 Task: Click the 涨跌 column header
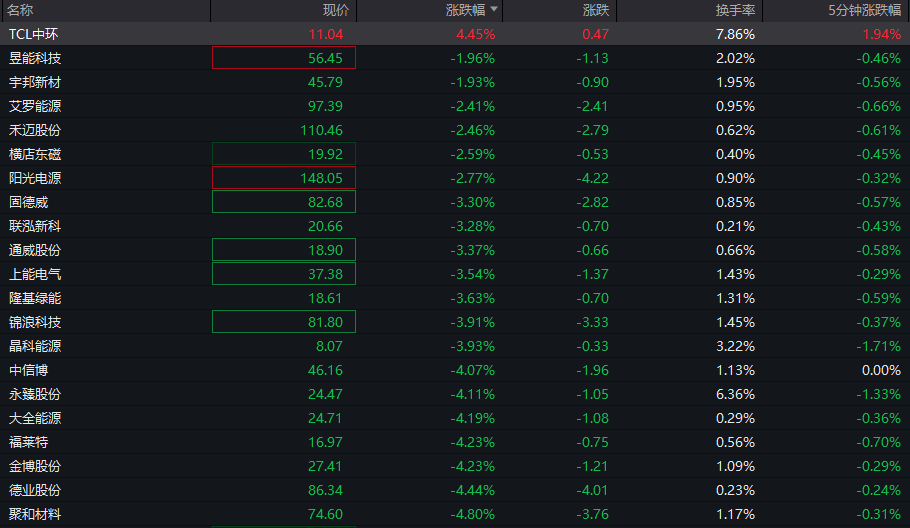click(595, 10)
